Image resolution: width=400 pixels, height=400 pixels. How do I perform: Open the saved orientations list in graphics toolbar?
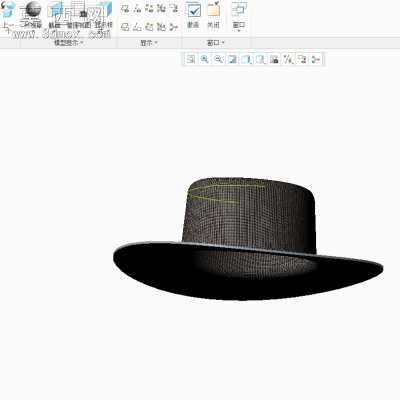pos(260,60)
